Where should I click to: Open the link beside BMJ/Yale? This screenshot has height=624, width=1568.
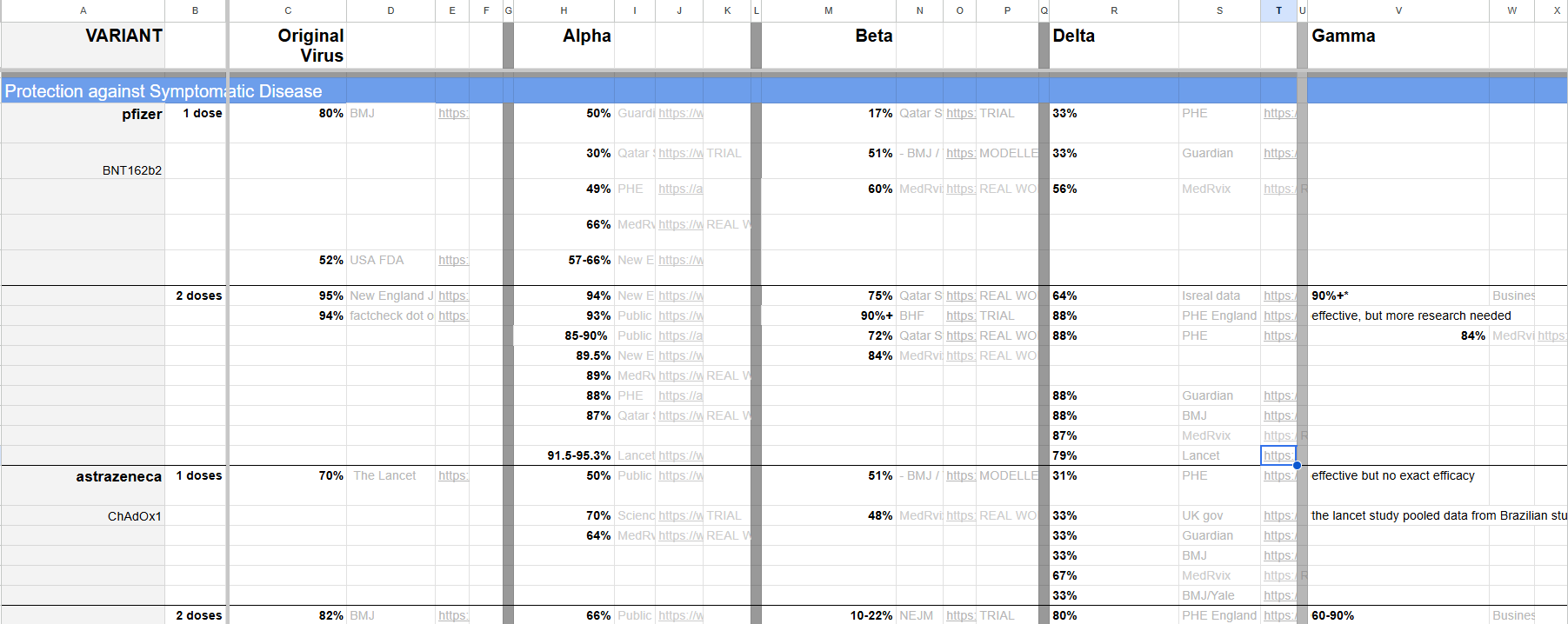pos(1277,595)
